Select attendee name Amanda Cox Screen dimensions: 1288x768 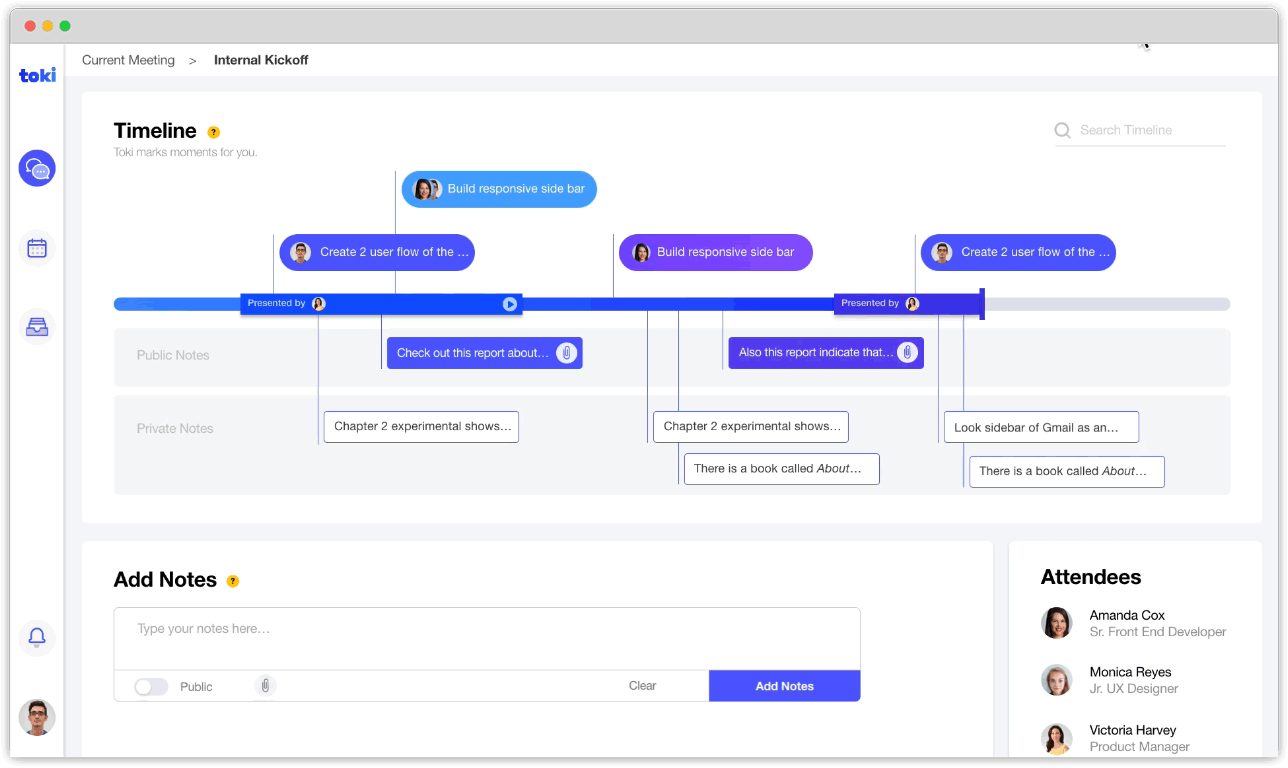(x=1127, y=615)
